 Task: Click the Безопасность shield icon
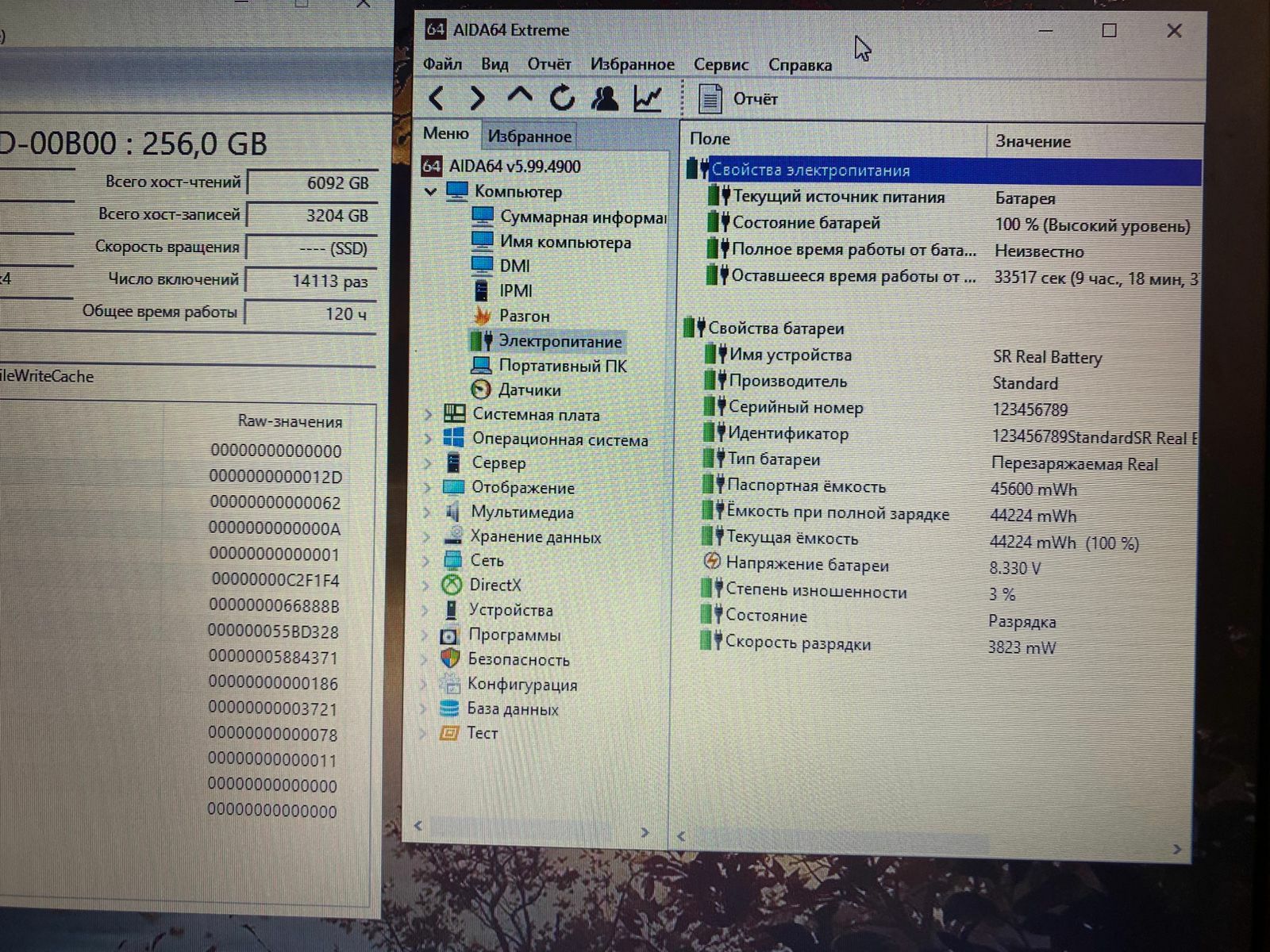click(449, 659)
